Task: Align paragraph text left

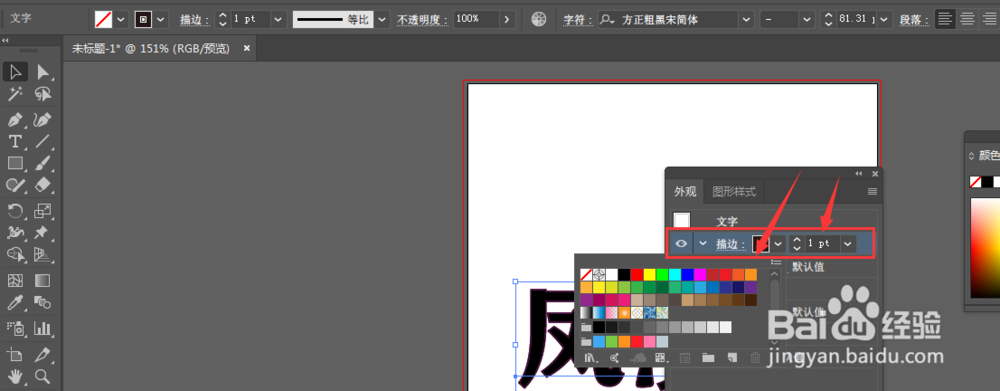Action: click(x=945, y=19)
